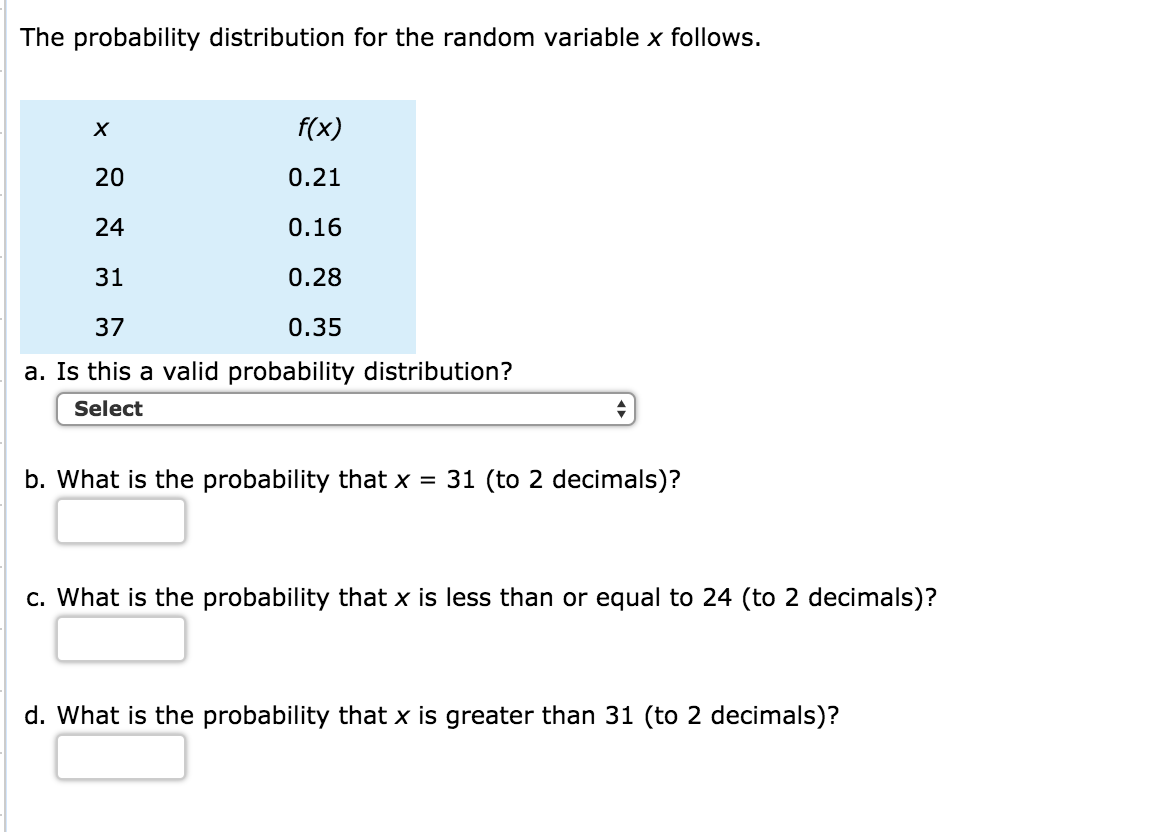Click the answer box under question b
The width and height of the screenshot is (1152, 832).
120,521
